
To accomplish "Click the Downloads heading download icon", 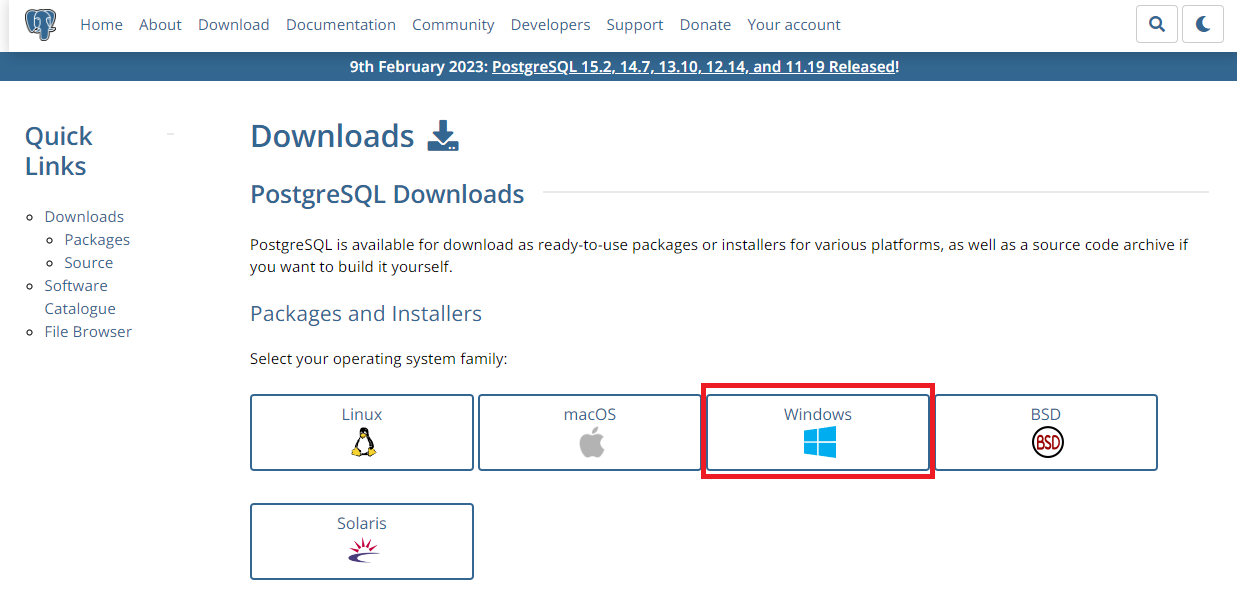I will 443,136.
